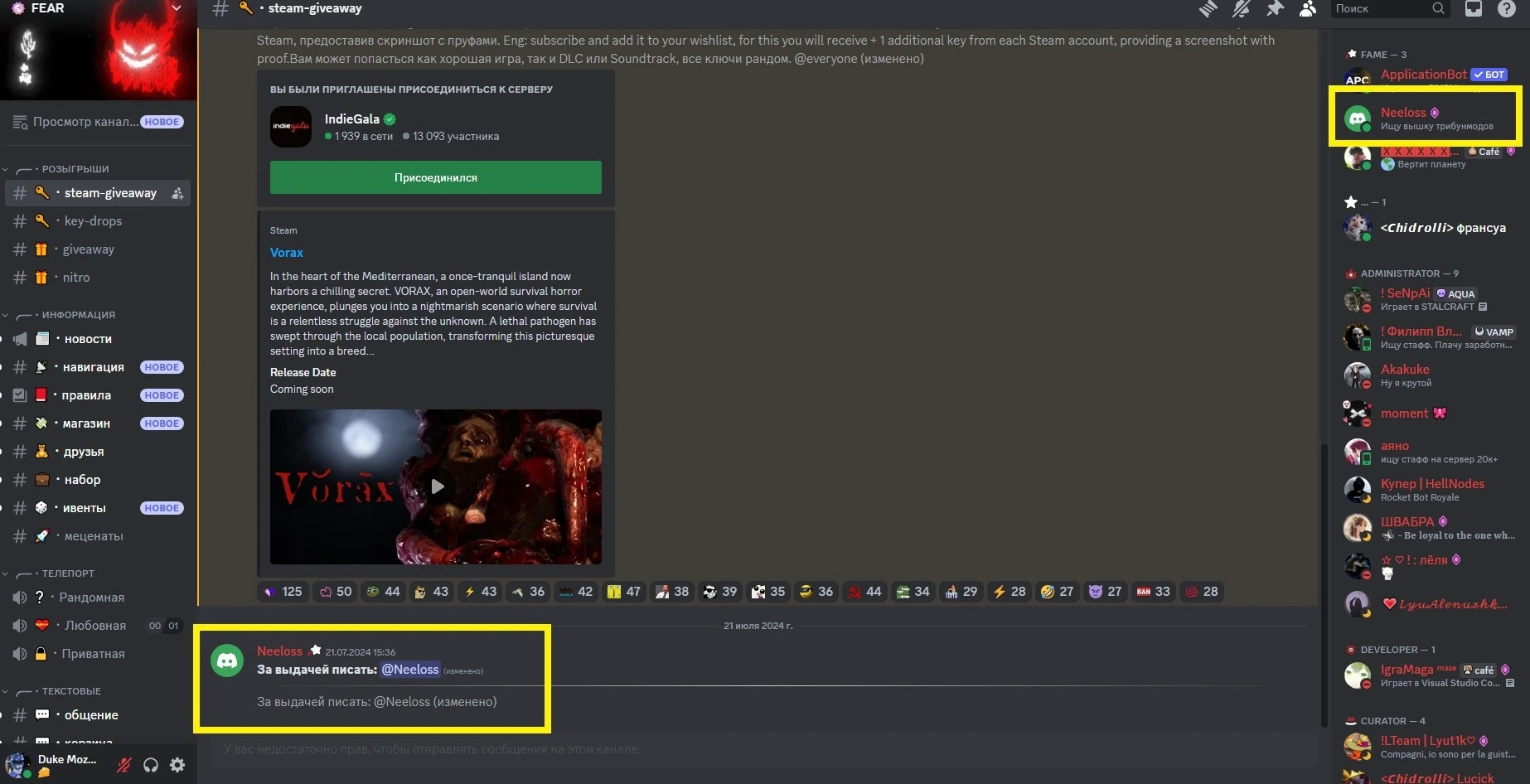
Task: Toggle the reaction showing 38
Action: (672, 592)
